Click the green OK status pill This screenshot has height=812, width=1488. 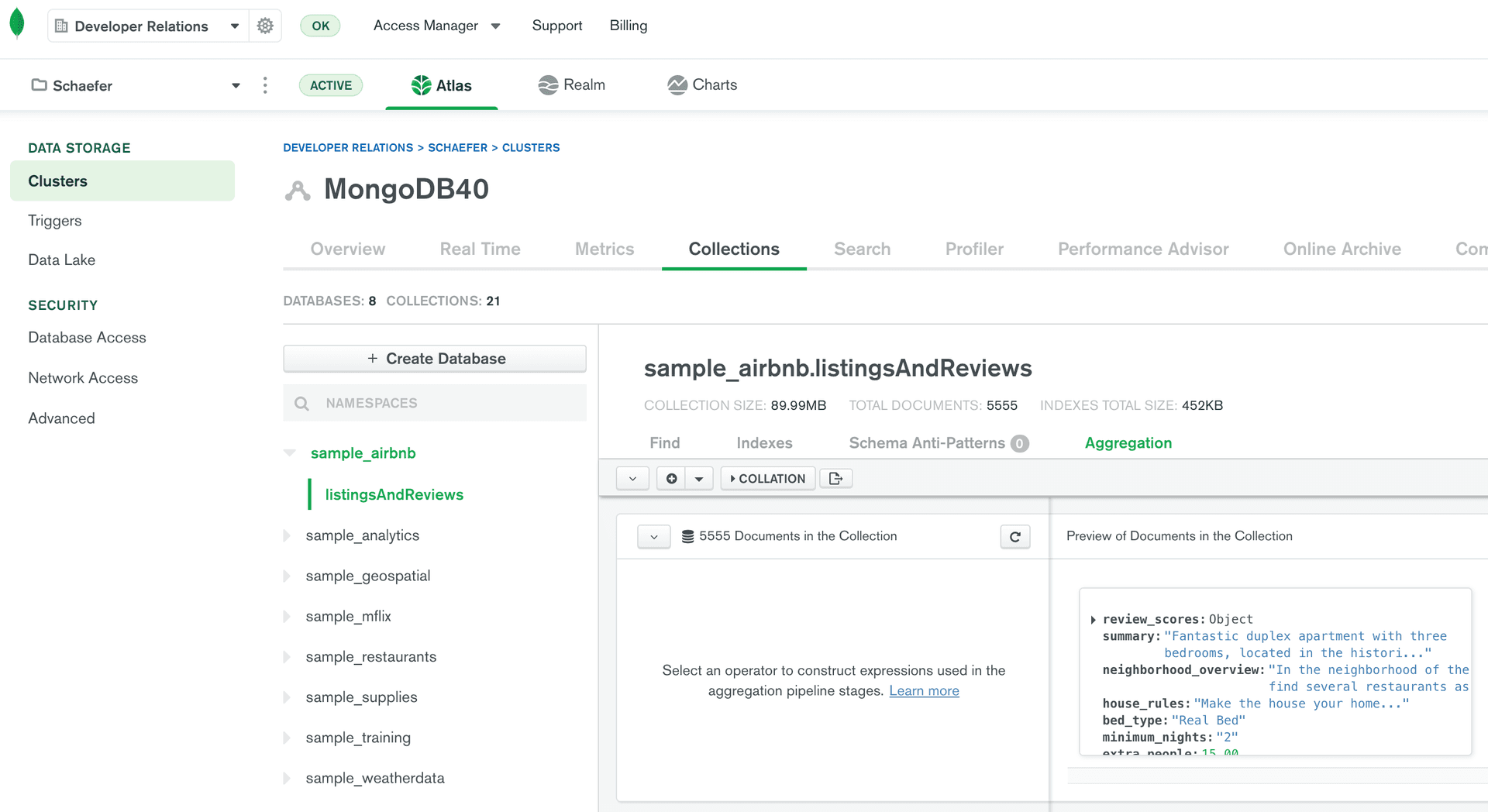pyautogui.click(x=320, y=25)
